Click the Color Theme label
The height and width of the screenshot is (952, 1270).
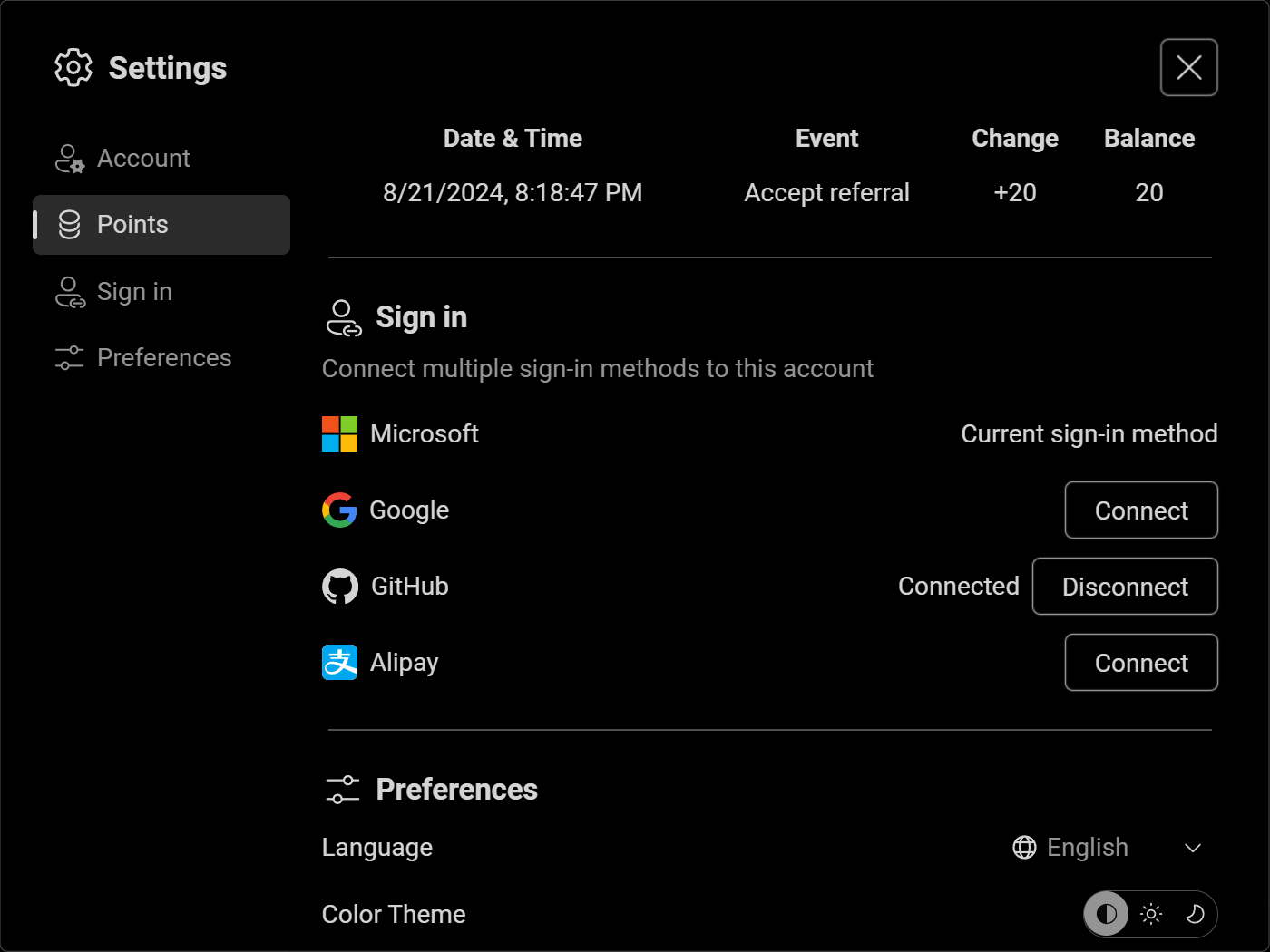tap(394, 915)
